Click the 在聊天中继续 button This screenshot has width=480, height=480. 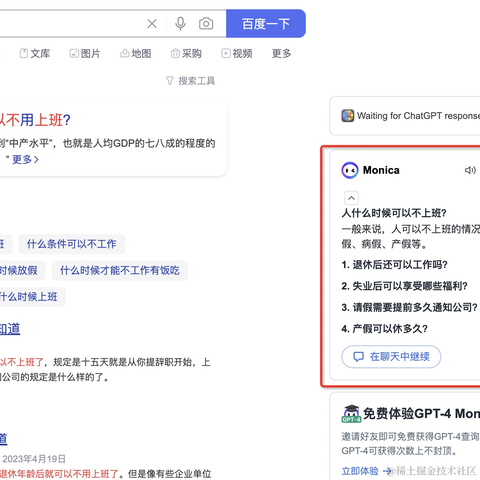[391, 357]
